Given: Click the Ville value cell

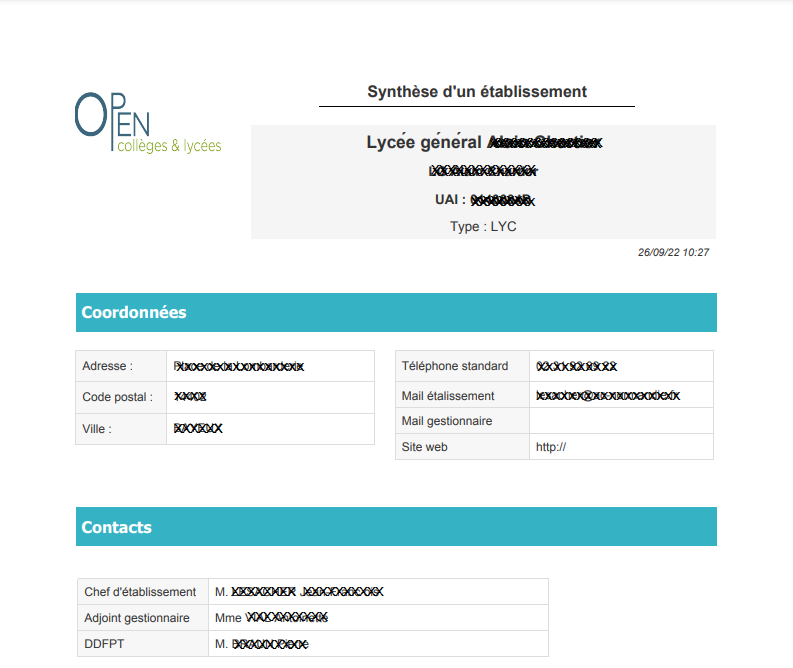Looking at the screenshot, I should pyautogui.click(x=270, y=429).
